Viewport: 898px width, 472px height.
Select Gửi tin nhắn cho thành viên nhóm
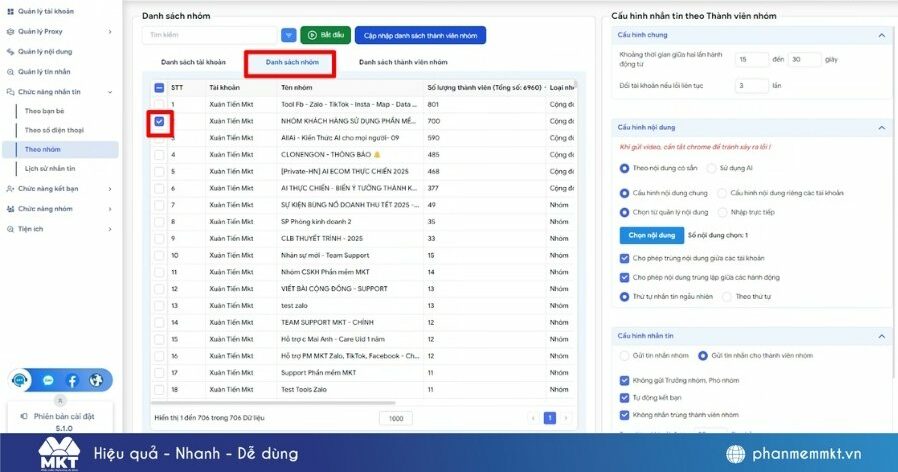[x=703, y=356]
